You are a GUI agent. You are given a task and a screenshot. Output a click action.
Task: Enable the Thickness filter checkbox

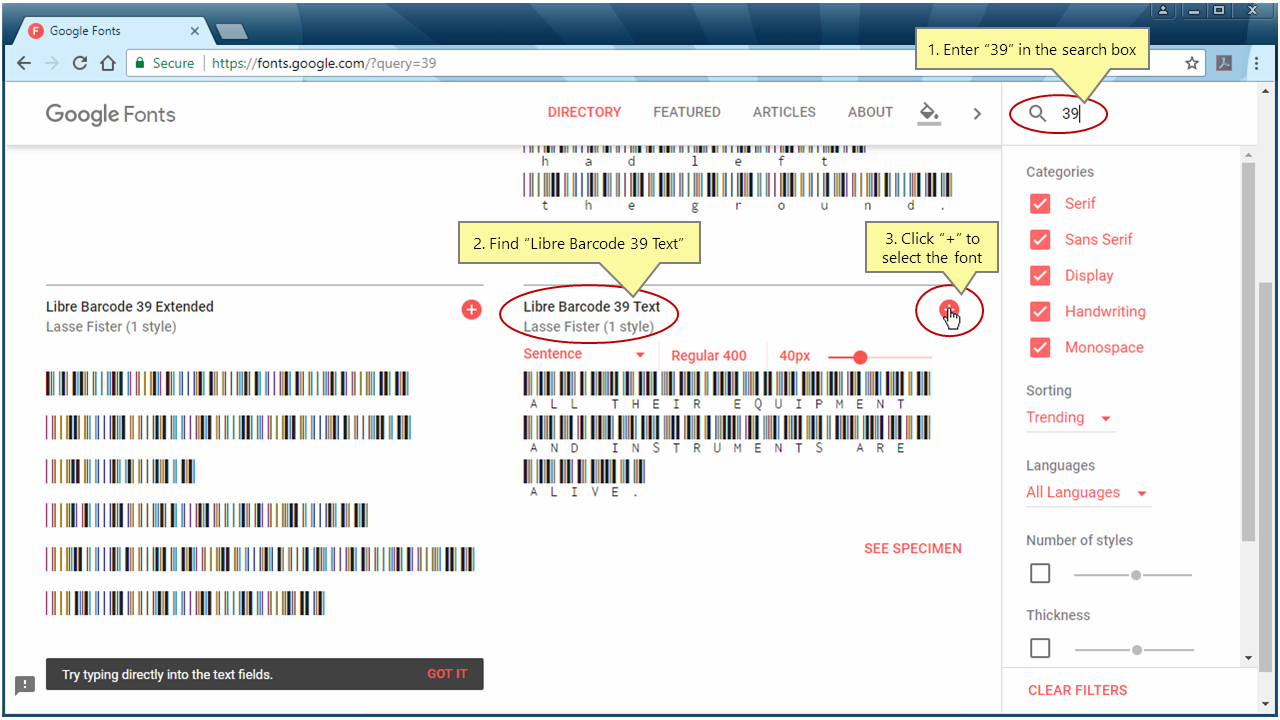(1040, 648)
